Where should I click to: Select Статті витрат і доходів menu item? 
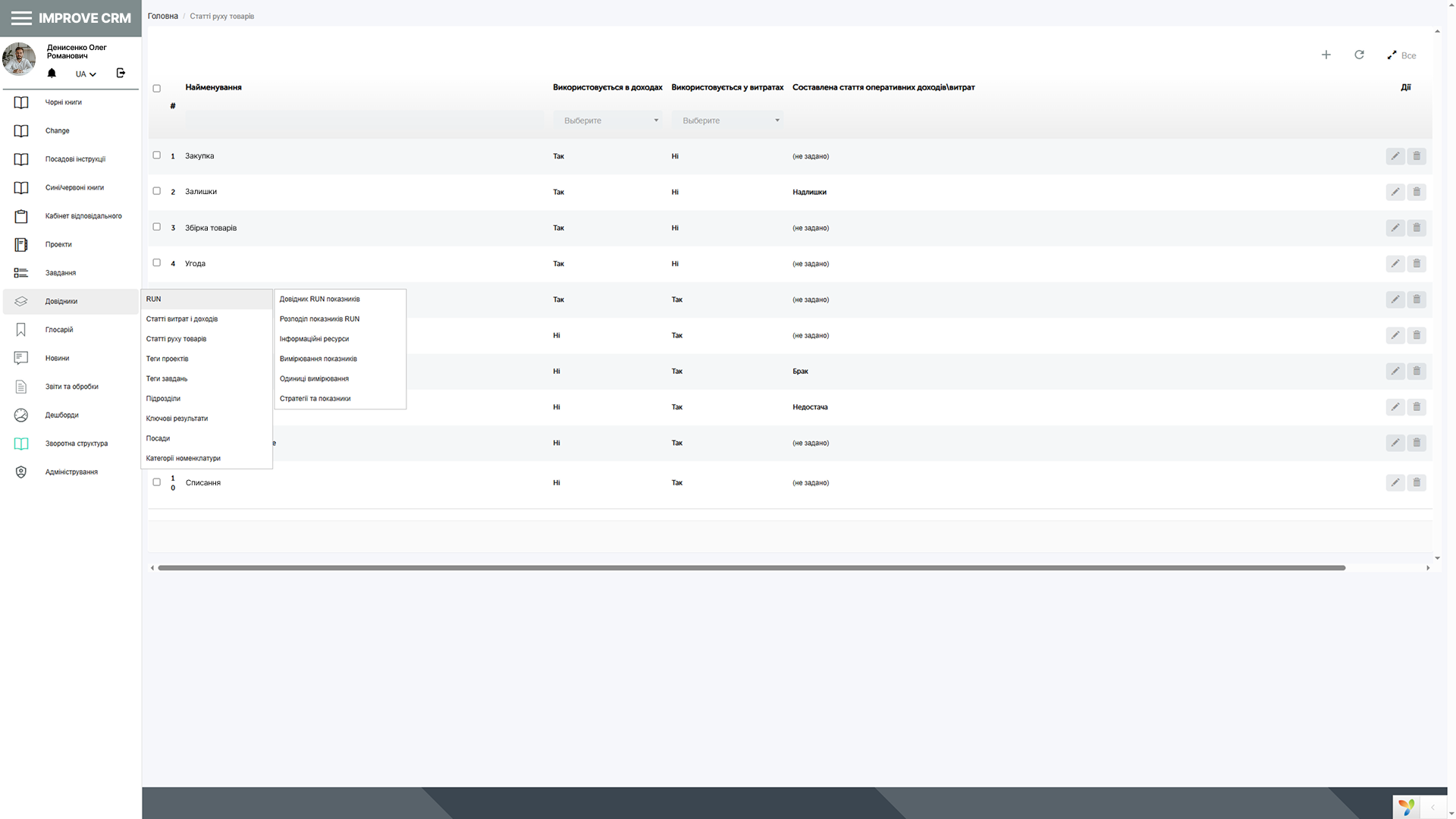[182, 319]
